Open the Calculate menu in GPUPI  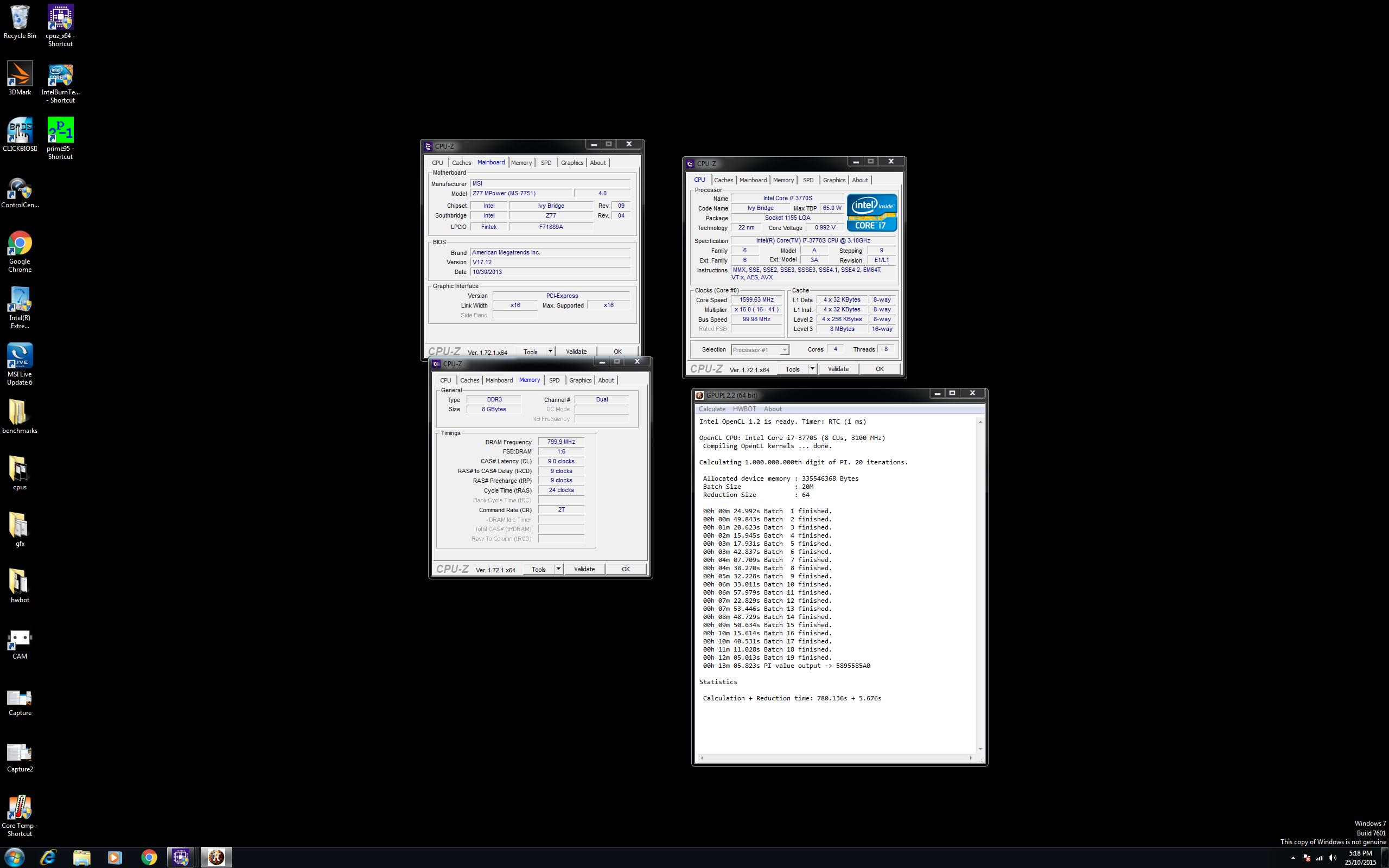(x=712, y=409)
